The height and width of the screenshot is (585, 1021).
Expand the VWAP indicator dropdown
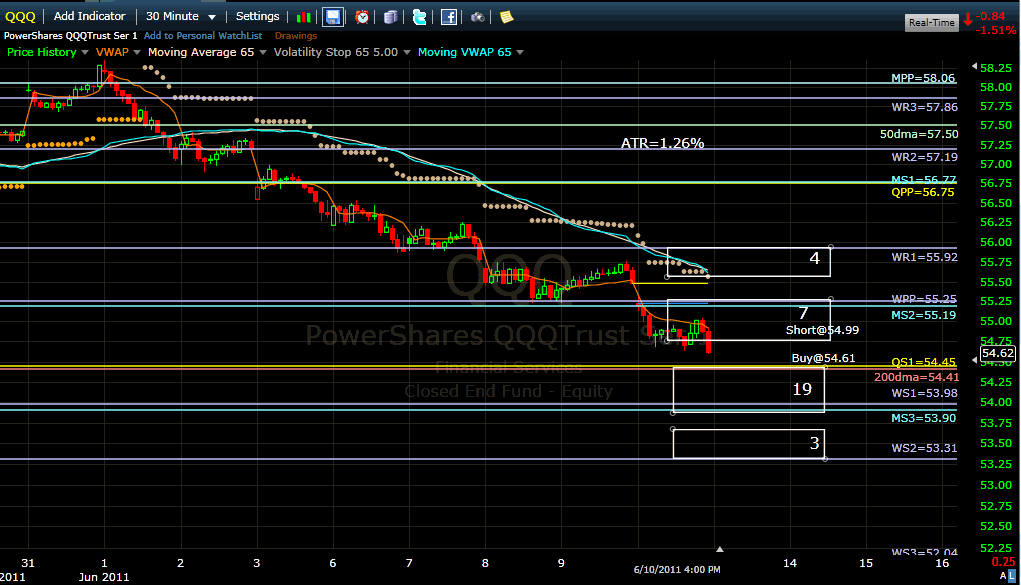(x=137, y=53)
